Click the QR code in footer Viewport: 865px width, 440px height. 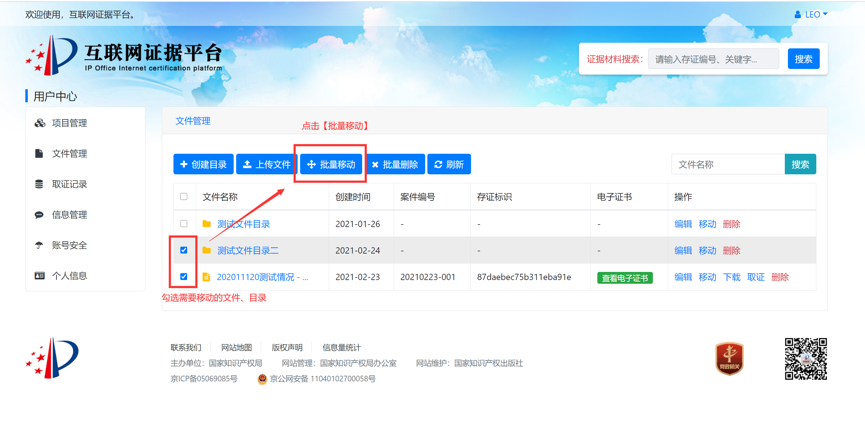tap(805, 359)
